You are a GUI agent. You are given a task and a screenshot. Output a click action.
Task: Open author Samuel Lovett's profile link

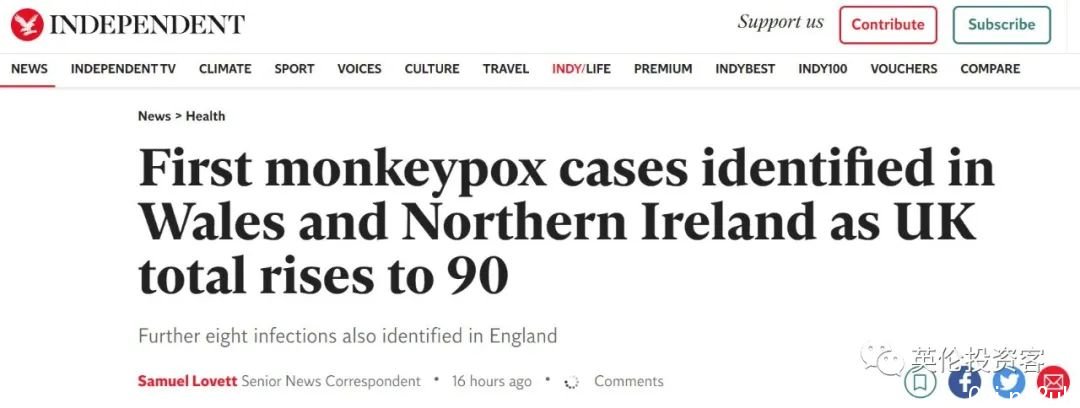pos(187,381)
